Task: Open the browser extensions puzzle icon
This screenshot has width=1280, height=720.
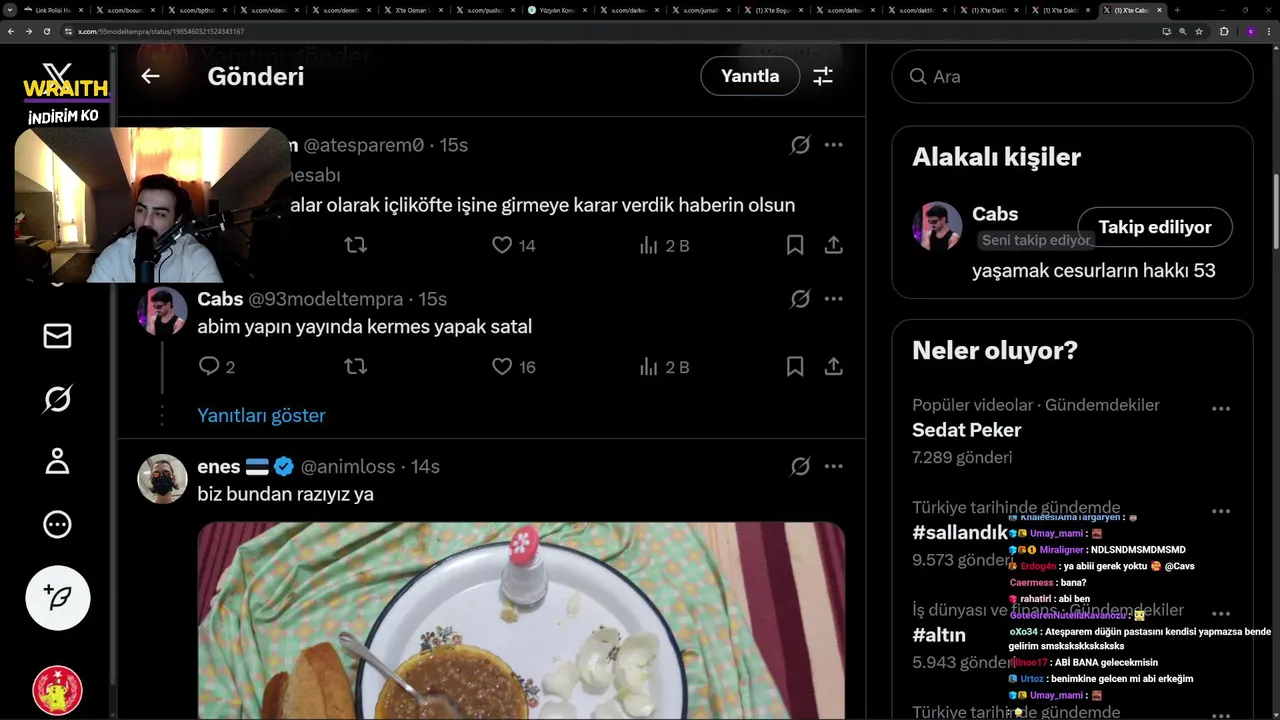Action: [1224, 31]
